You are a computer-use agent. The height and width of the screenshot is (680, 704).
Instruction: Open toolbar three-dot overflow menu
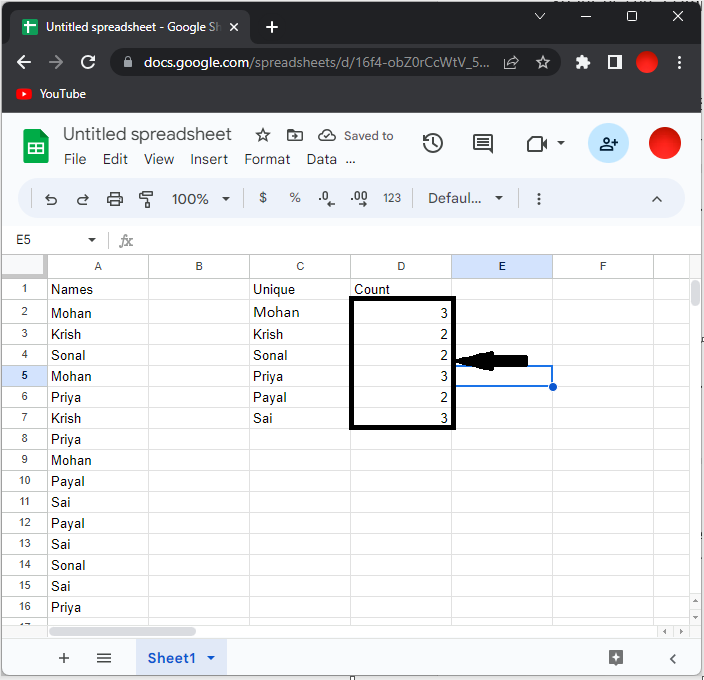coord(539,199)
